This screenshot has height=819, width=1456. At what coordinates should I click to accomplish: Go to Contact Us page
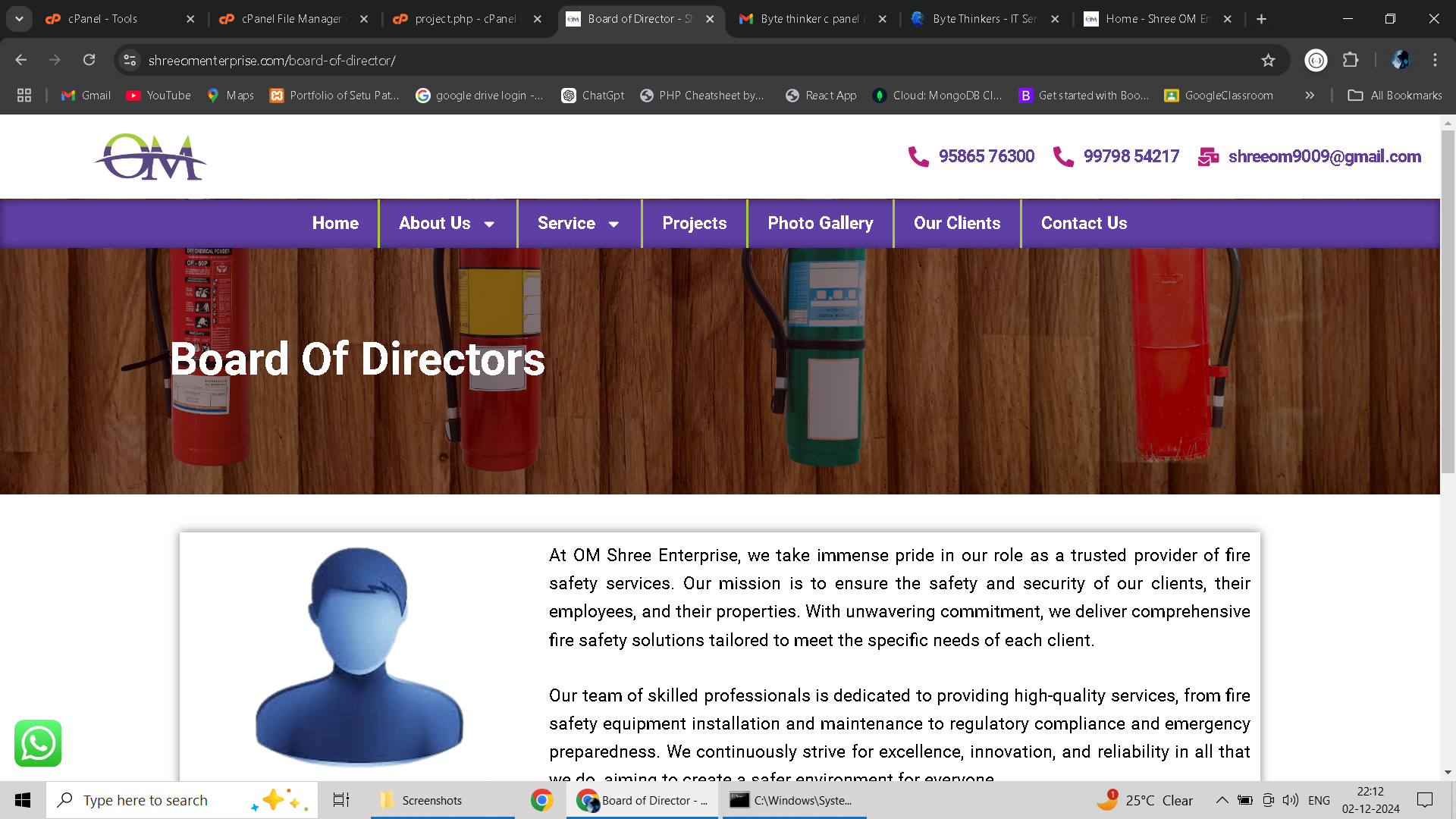1084,224
